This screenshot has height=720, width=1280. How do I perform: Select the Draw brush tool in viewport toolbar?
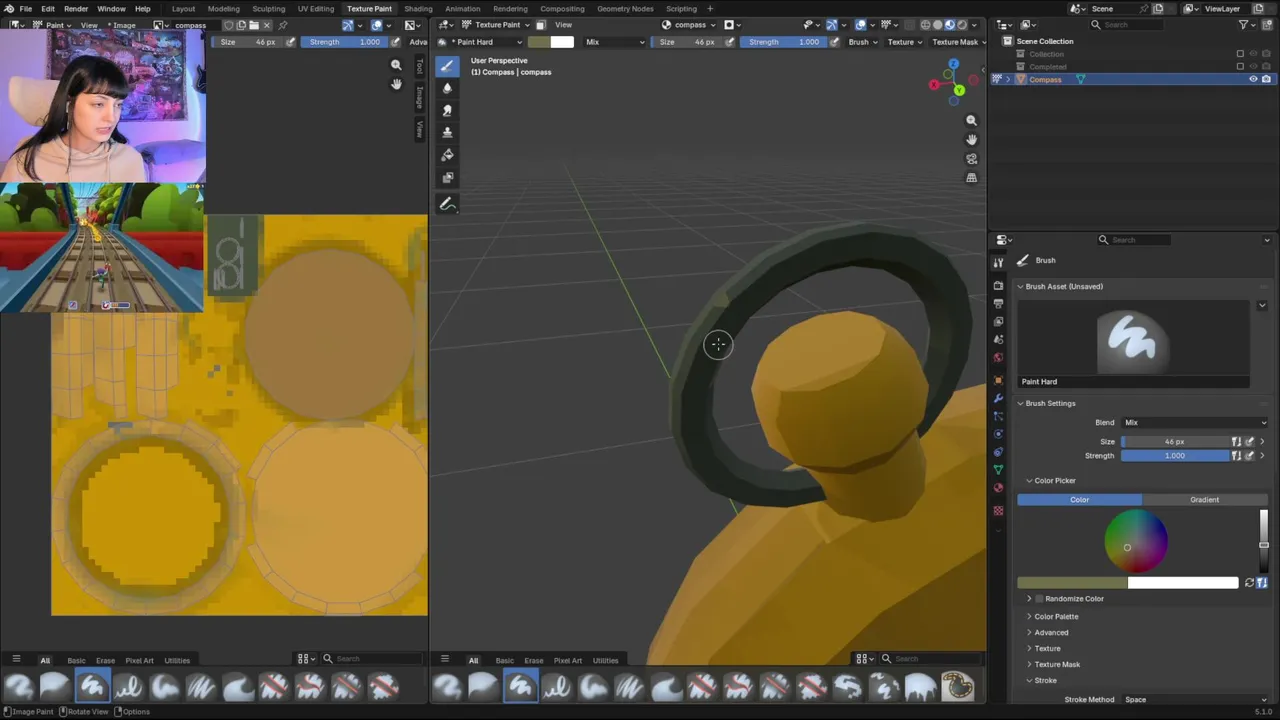click(x=447, y=66)
